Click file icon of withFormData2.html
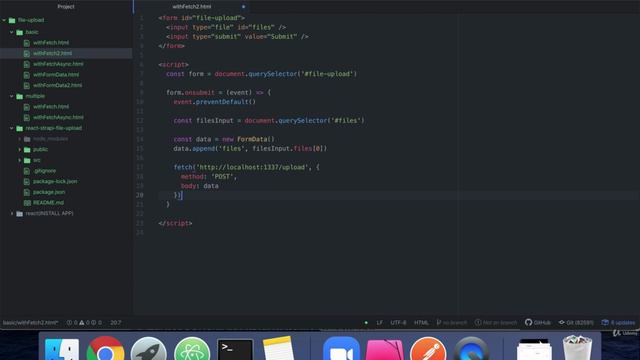 [27, 85]
